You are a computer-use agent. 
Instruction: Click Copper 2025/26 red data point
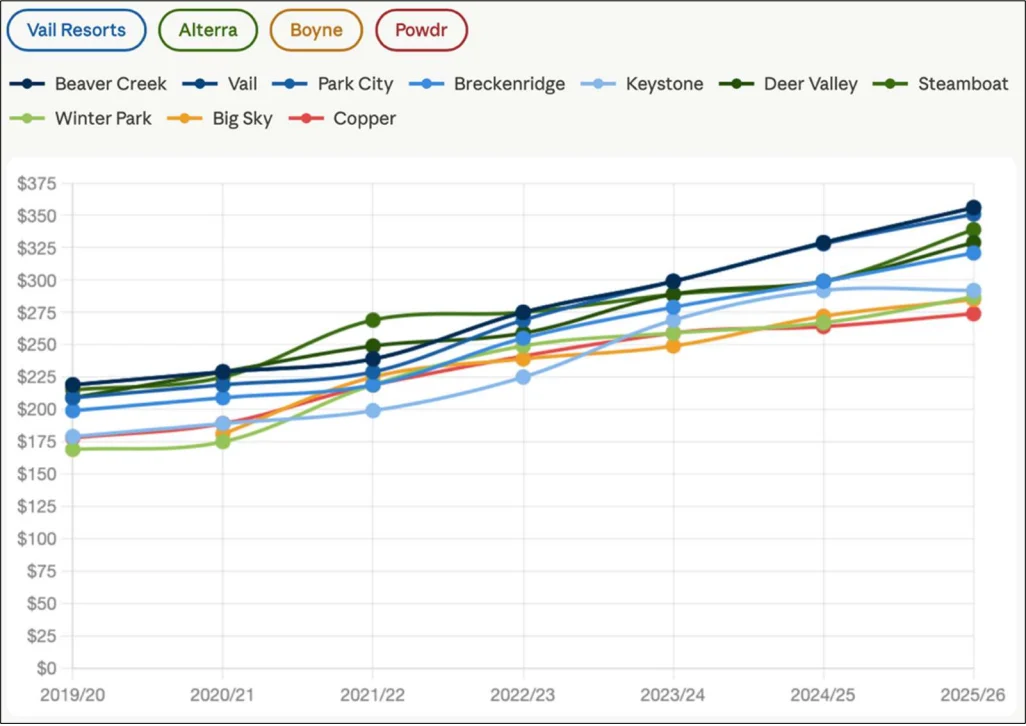pos(973,314)
